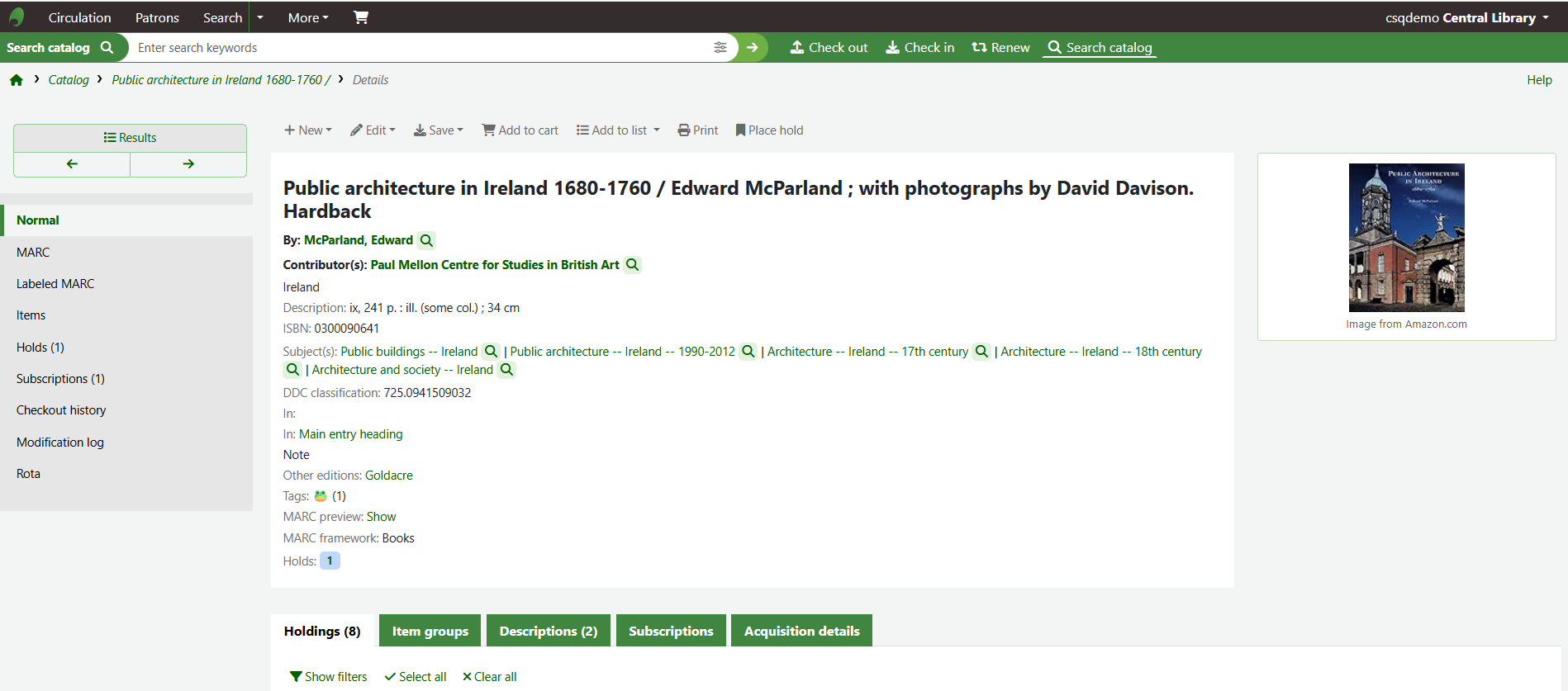Click the home breadcrumb icon
The image size is (1568, 691).
tap(17, 80)
